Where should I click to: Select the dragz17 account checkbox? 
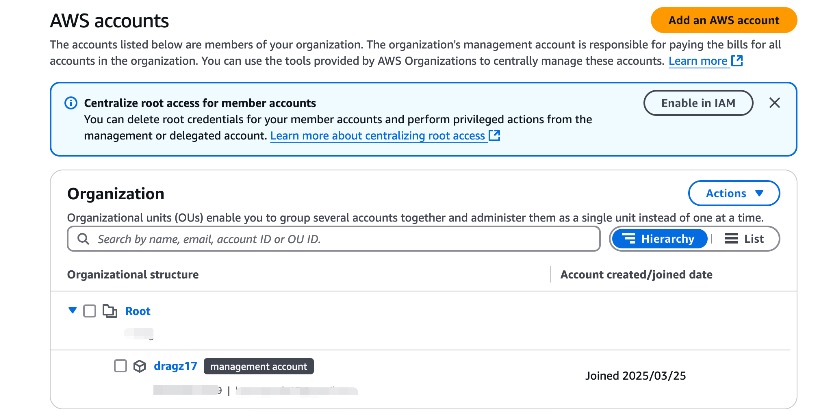(120, 366)
